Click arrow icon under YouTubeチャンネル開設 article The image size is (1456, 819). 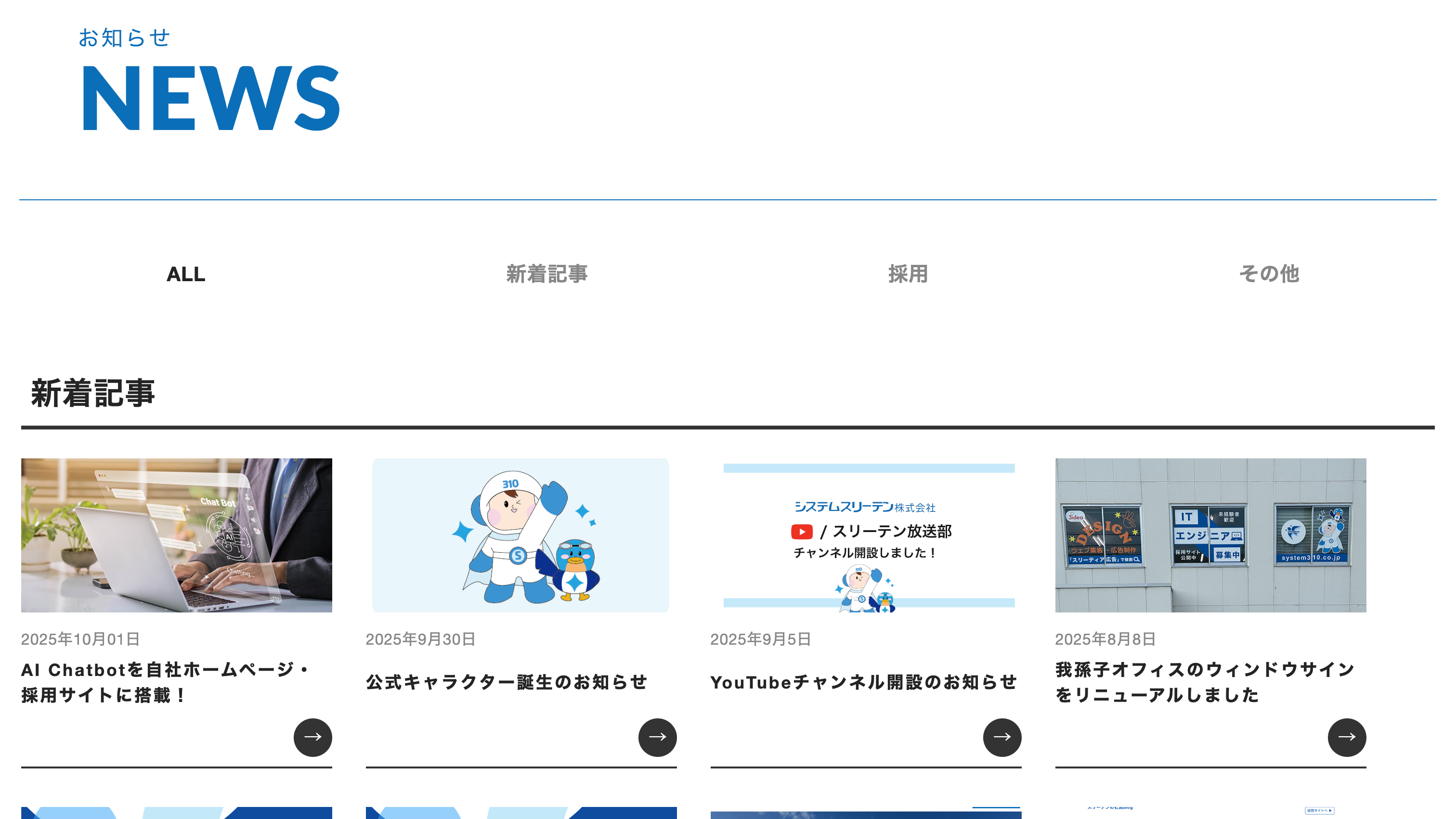1002,737
